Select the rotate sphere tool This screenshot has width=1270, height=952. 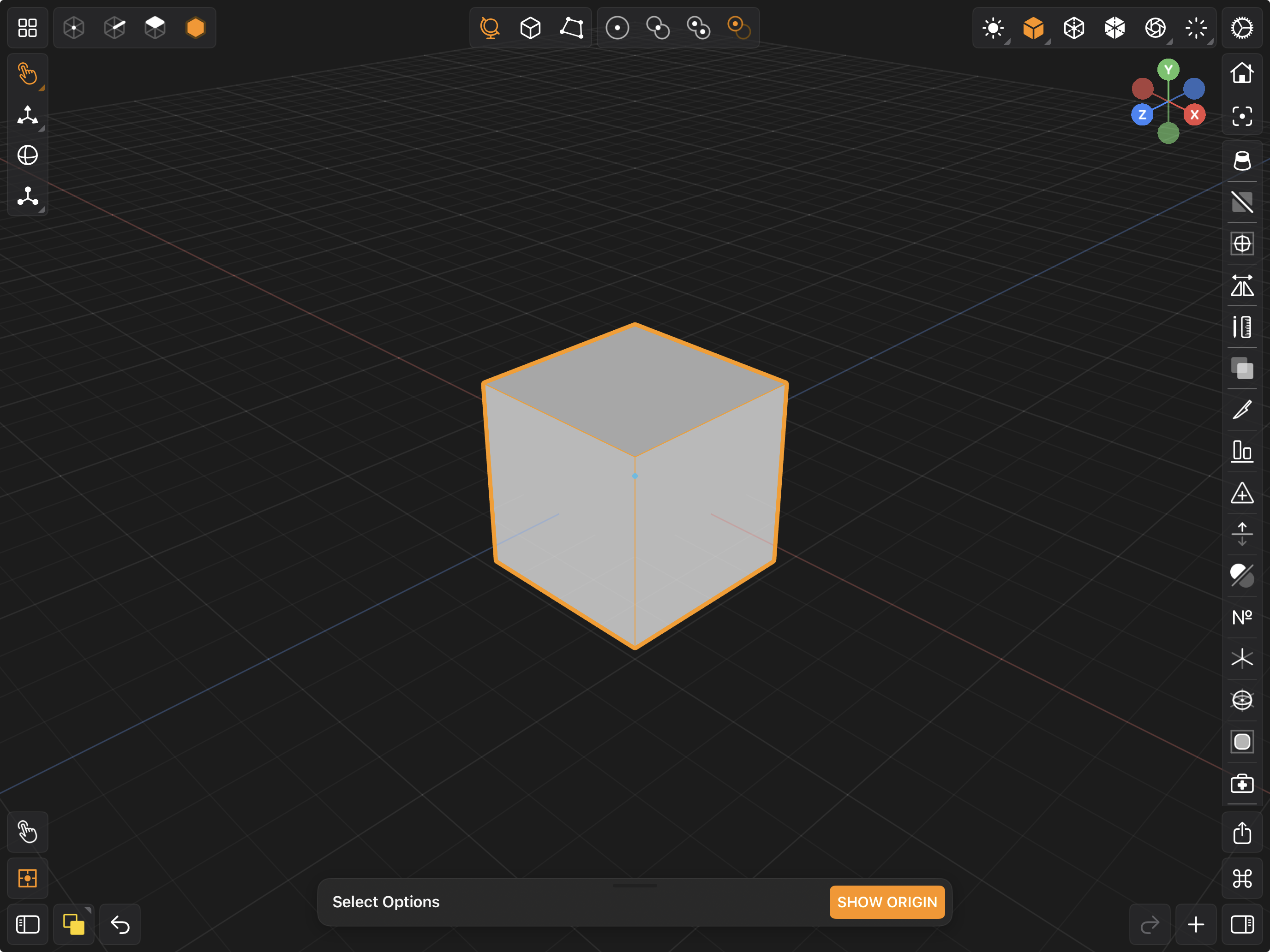click(28, 155)
